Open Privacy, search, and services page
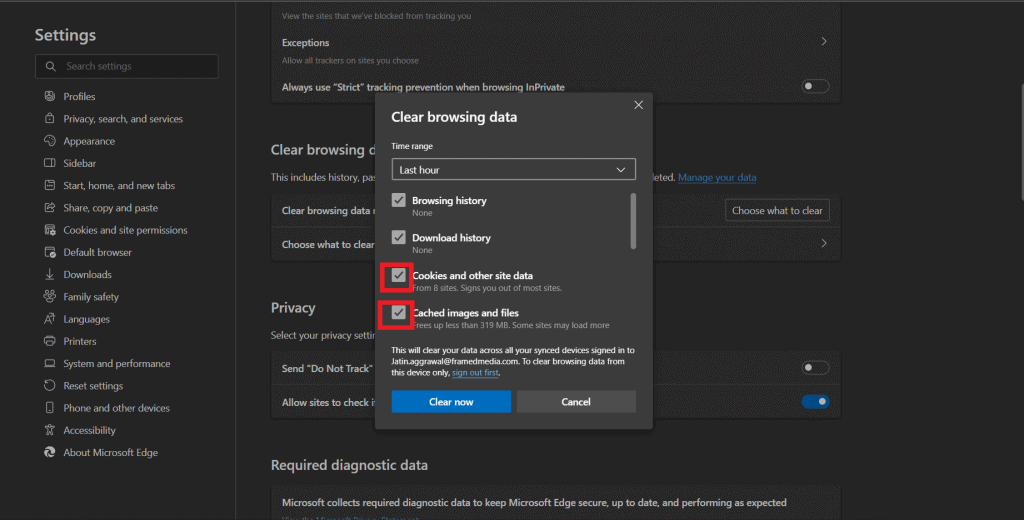Image resolution: width=1024 pixels, height=520 pixels. pos(123,118)
